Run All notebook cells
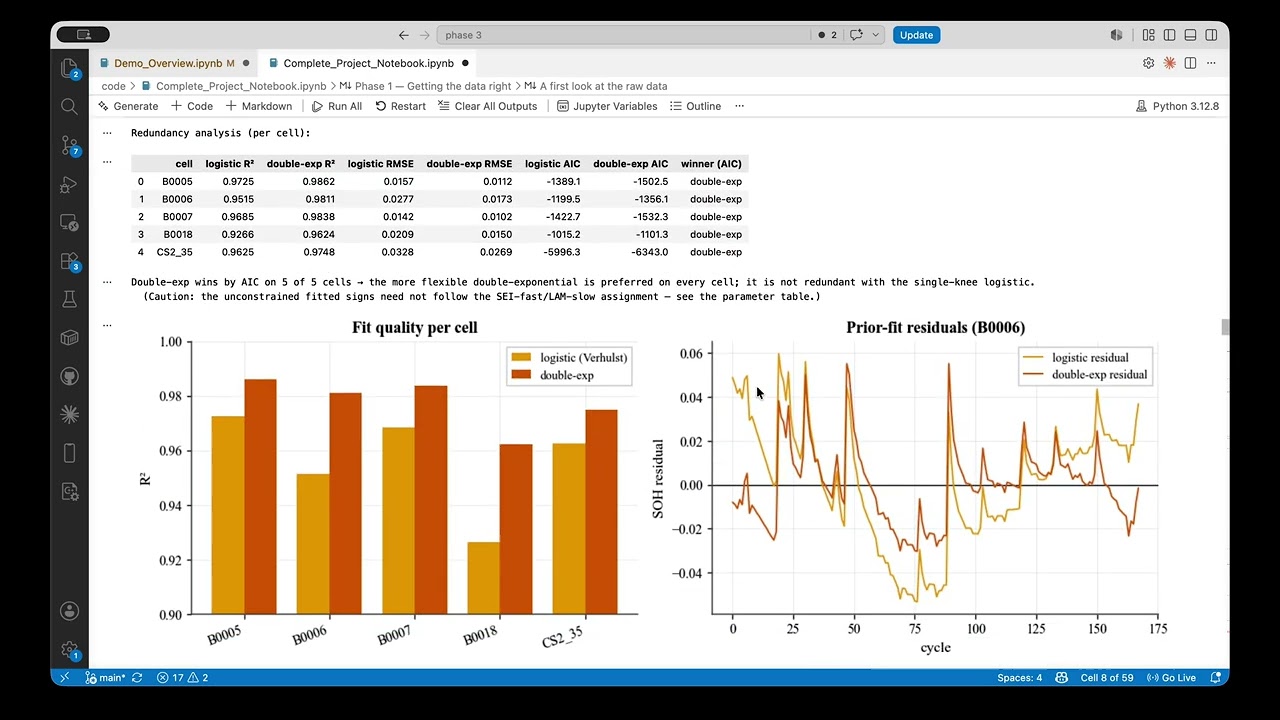This screenshot has width=1280, height=720. 337,106
